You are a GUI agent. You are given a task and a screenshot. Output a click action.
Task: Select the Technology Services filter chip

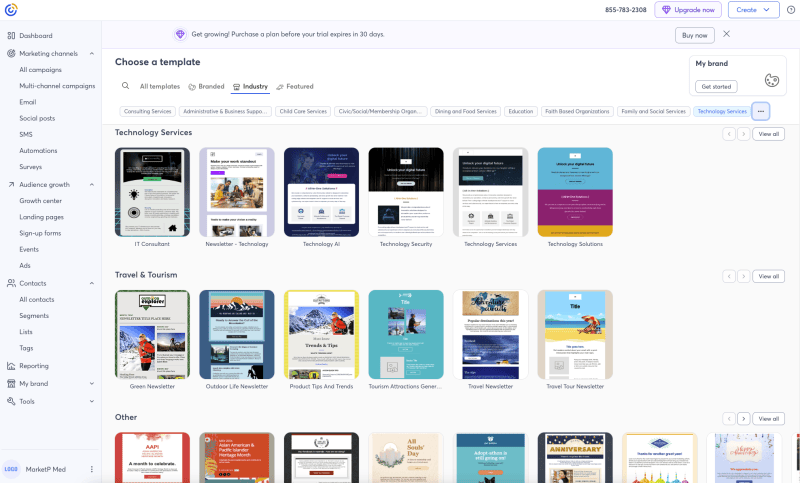(x=722, y=111)
